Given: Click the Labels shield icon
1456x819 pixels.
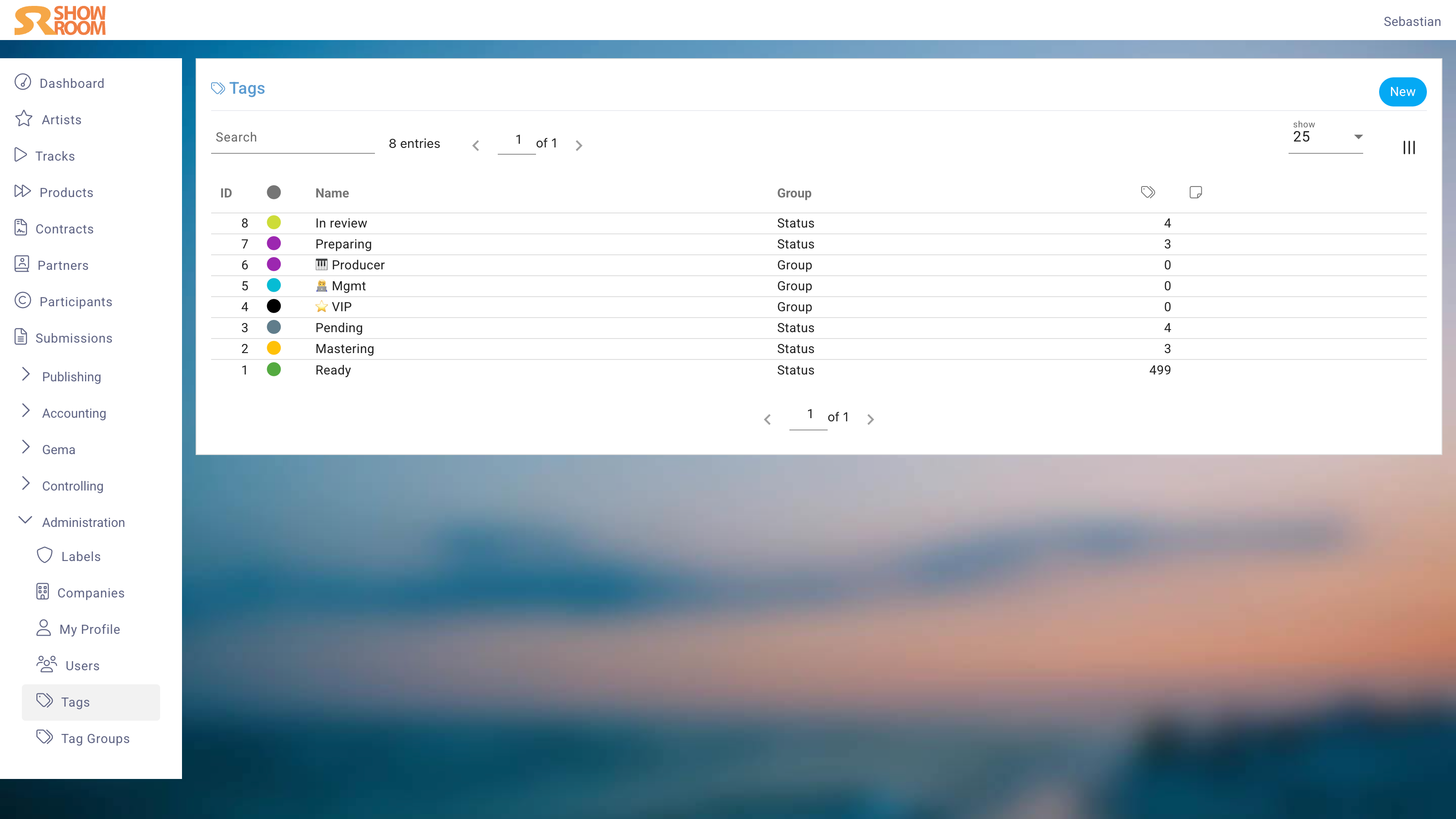Looking at the screenshot, I should pos(45,556).
